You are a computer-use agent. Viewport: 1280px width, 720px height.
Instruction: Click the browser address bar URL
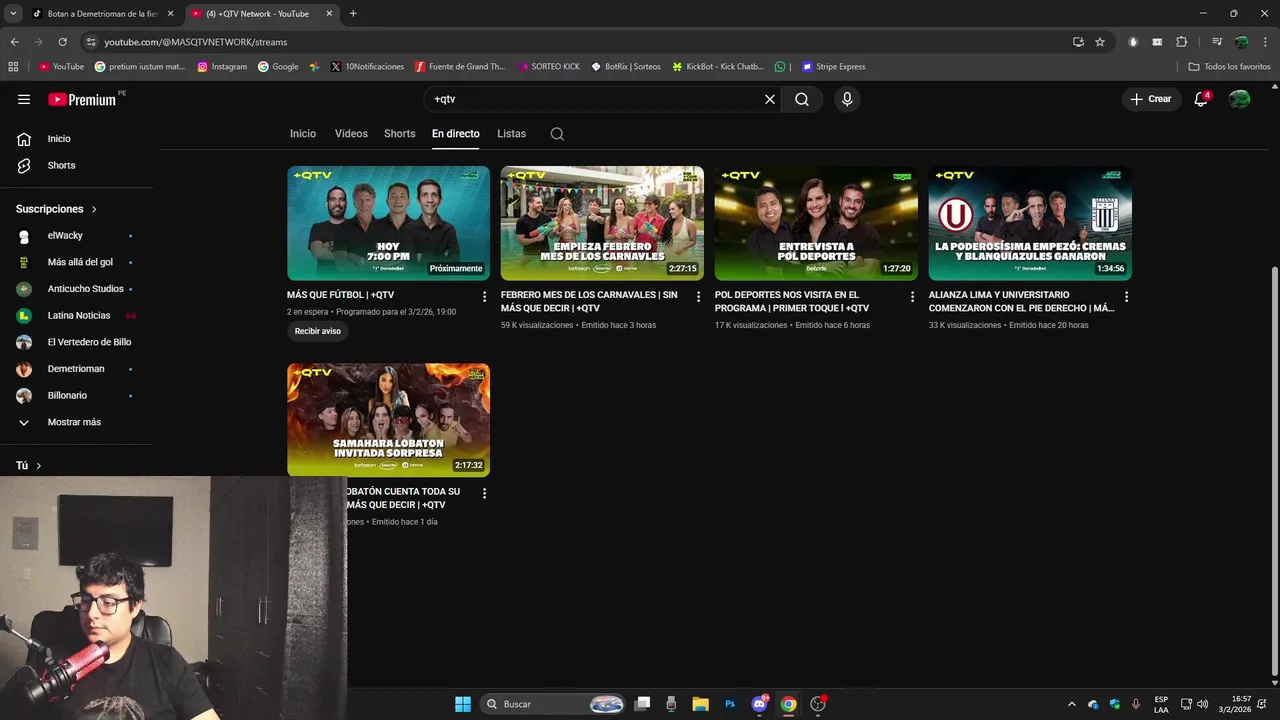tap(196, 42)
